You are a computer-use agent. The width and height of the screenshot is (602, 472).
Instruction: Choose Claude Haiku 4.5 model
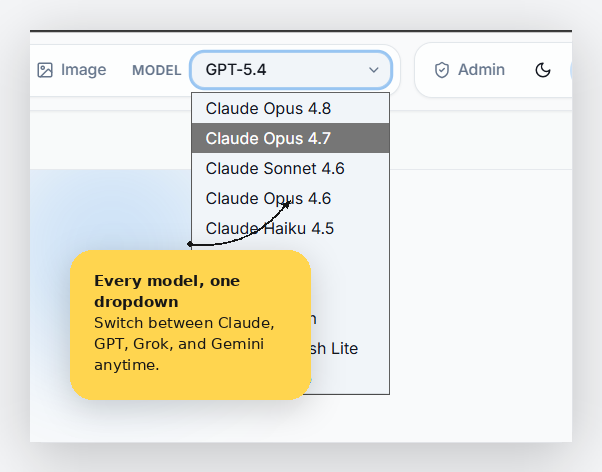[x=291, y=228]
